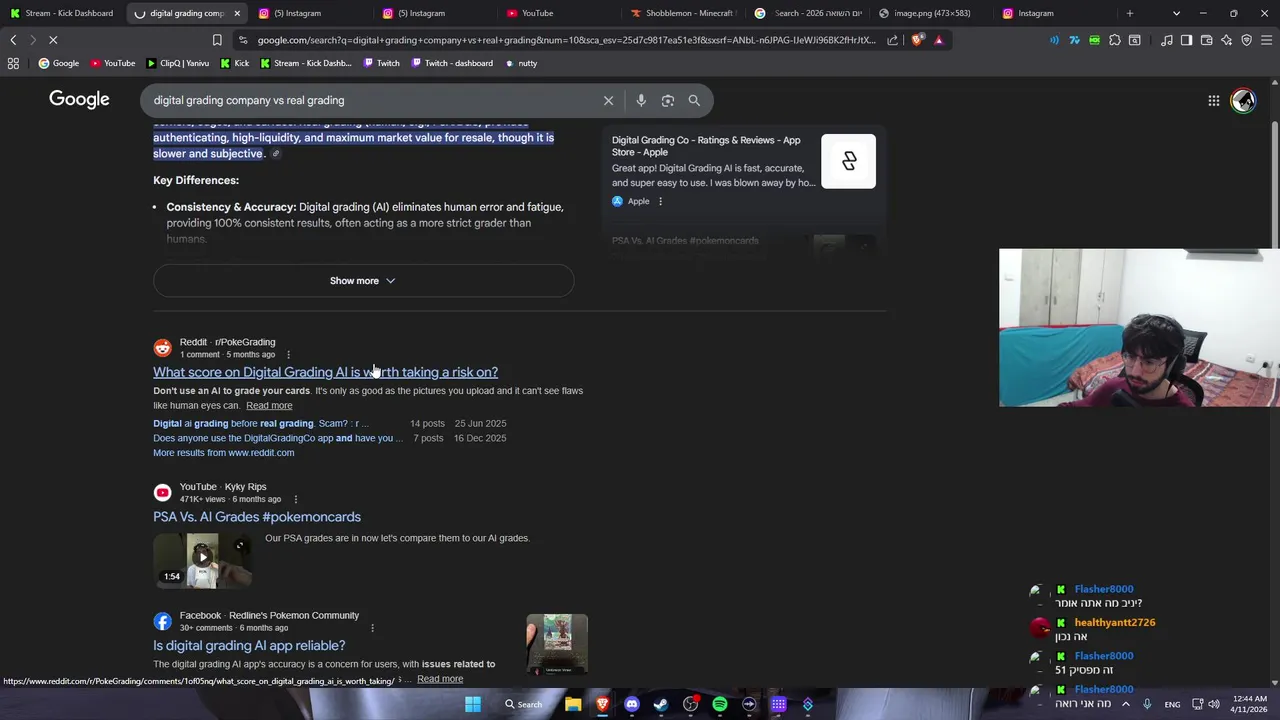This screenshot has height=720, width=1280.
Task: Open the nutty bookmark
Action: point(520,63)
